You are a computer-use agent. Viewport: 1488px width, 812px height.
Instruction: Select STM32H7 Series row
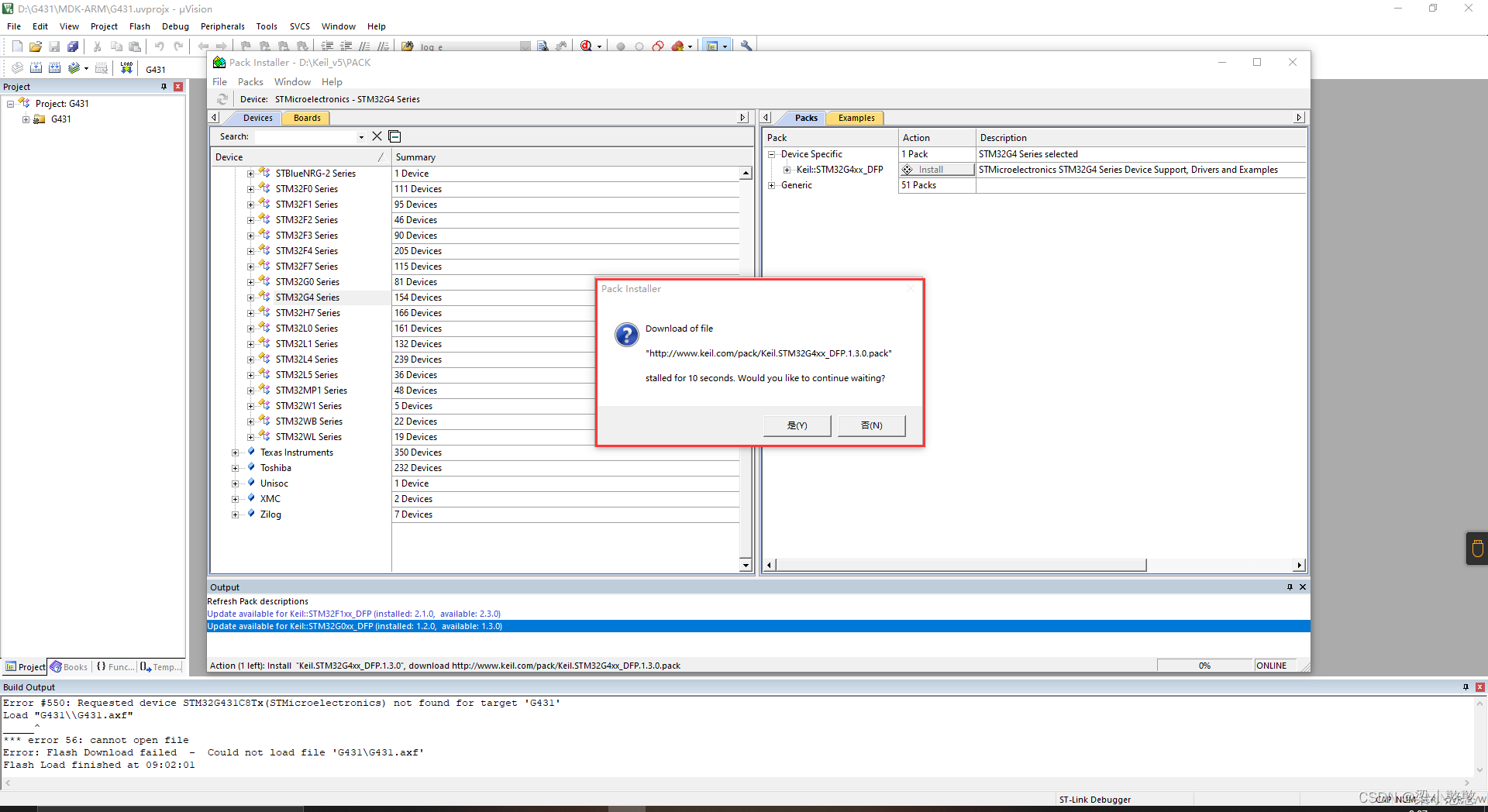(x=308, y=313)
